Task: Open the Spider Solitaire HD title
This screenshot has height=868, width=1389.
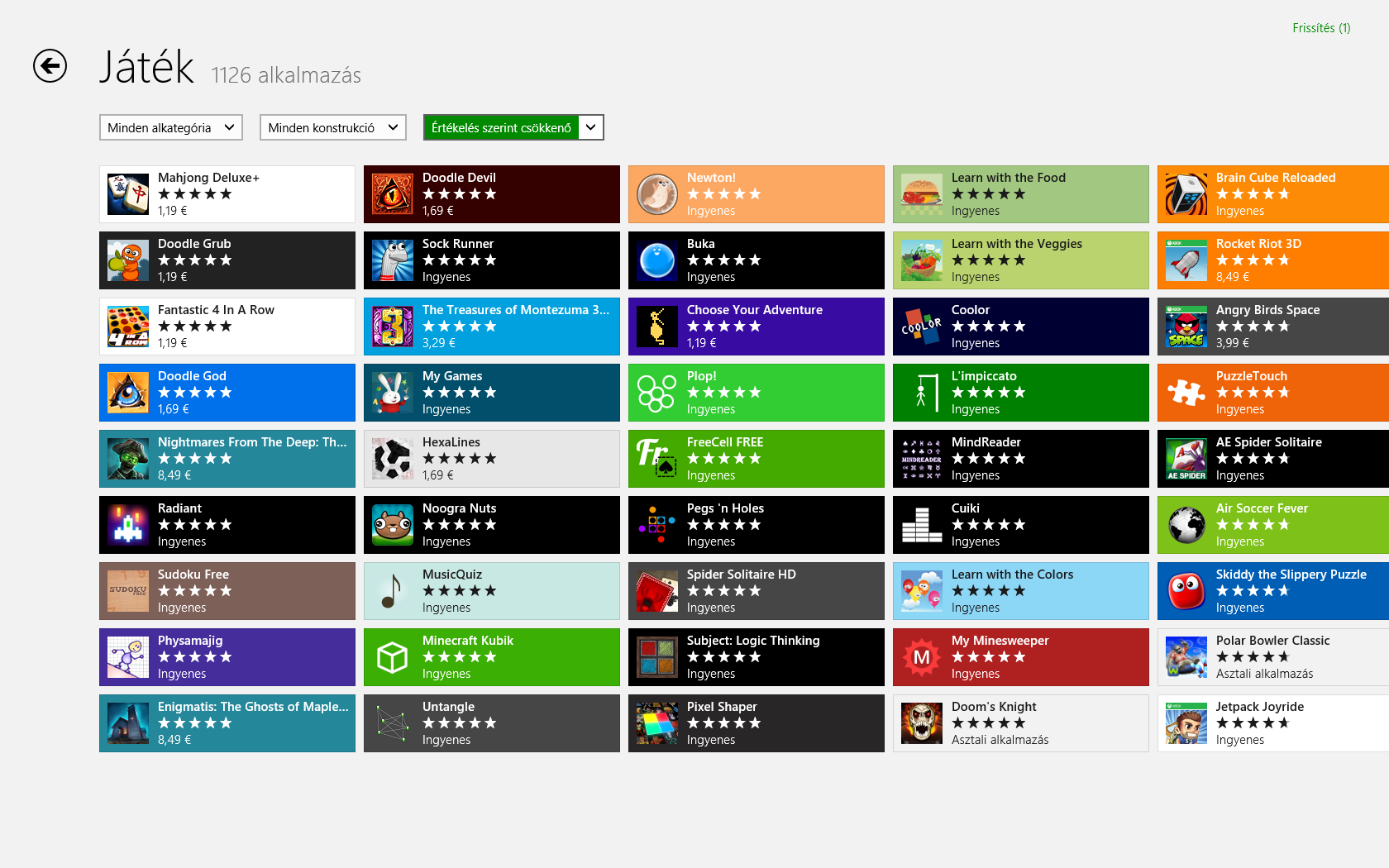Action: click(742, 575)
